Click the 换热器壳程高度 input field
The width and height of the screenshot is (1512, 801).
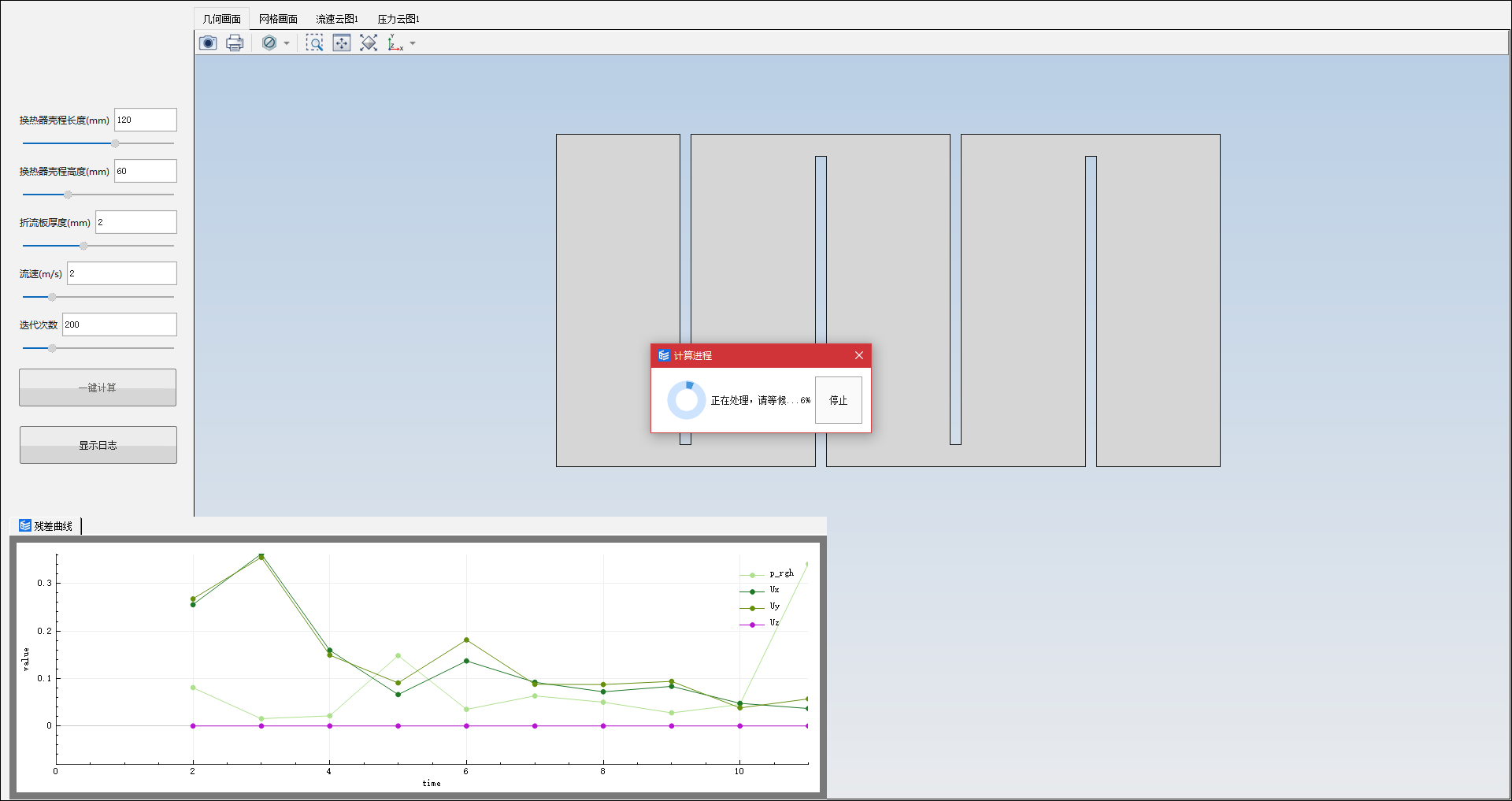pyautogui.click(x=146, y=171)
